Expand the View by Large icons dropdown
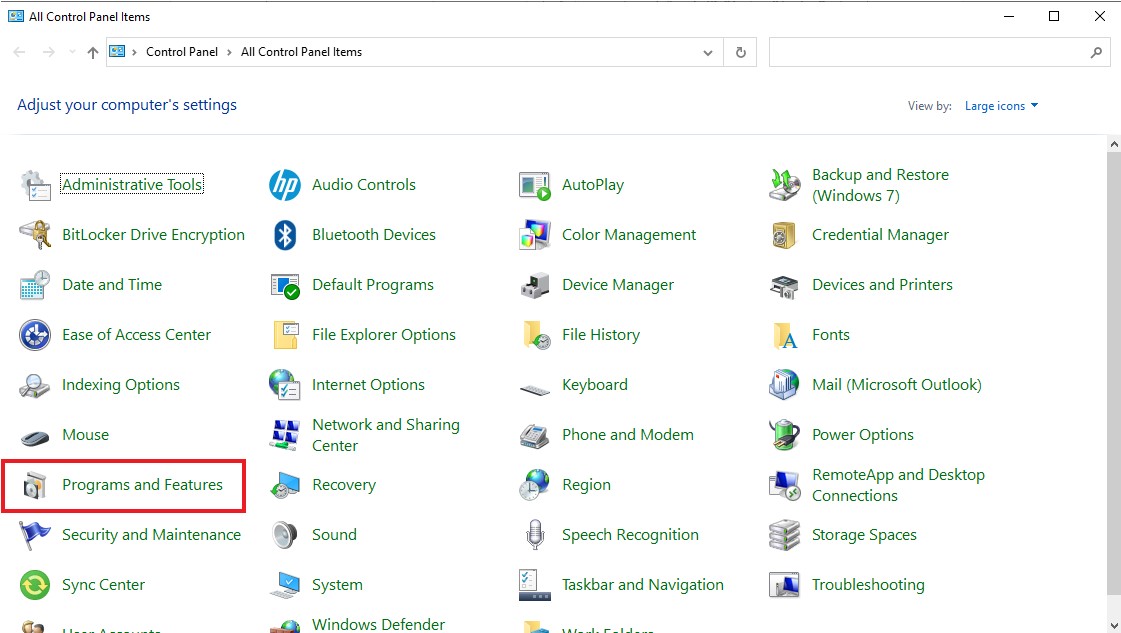The width and height of the screenshot is (1121, 633). (x=1001, y=106)
